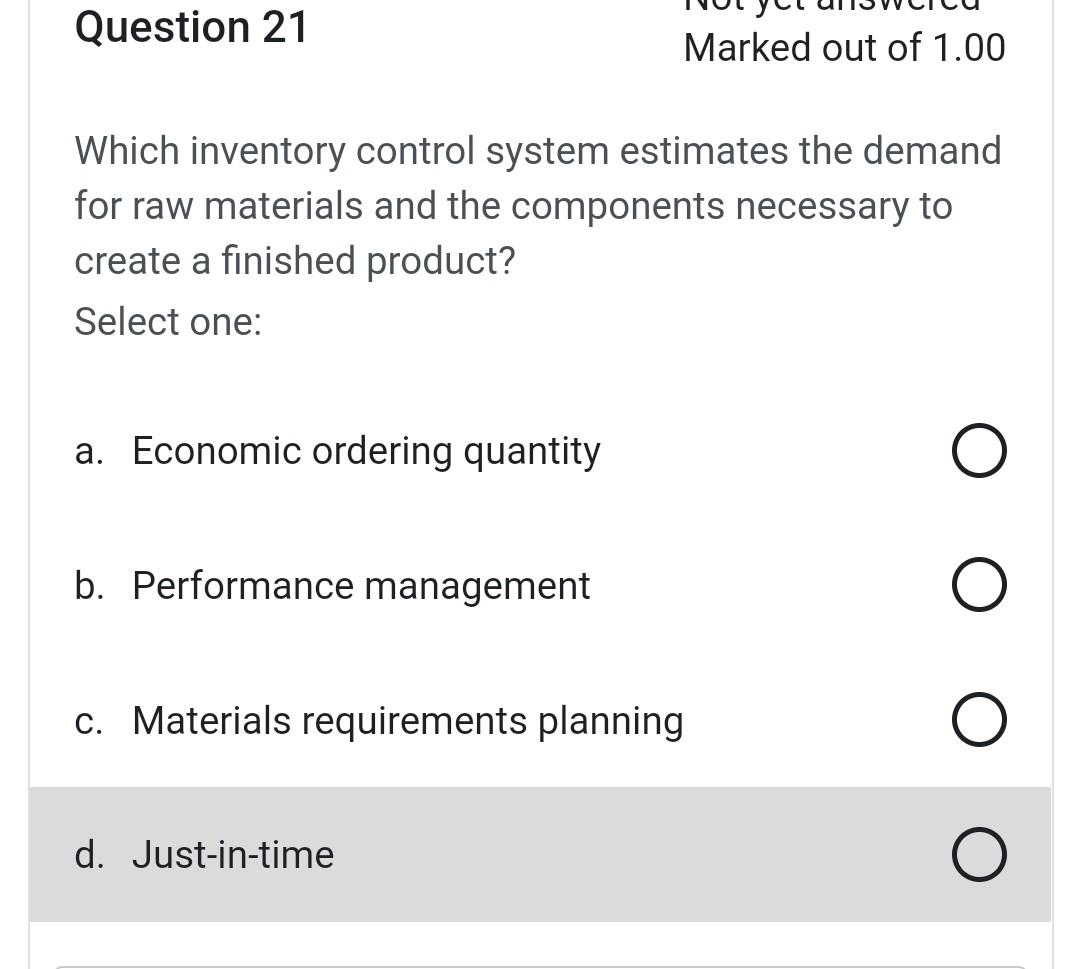The image size is (1080, 969).
Task: Click the letter a label
Action: click(x=89, y=450)
